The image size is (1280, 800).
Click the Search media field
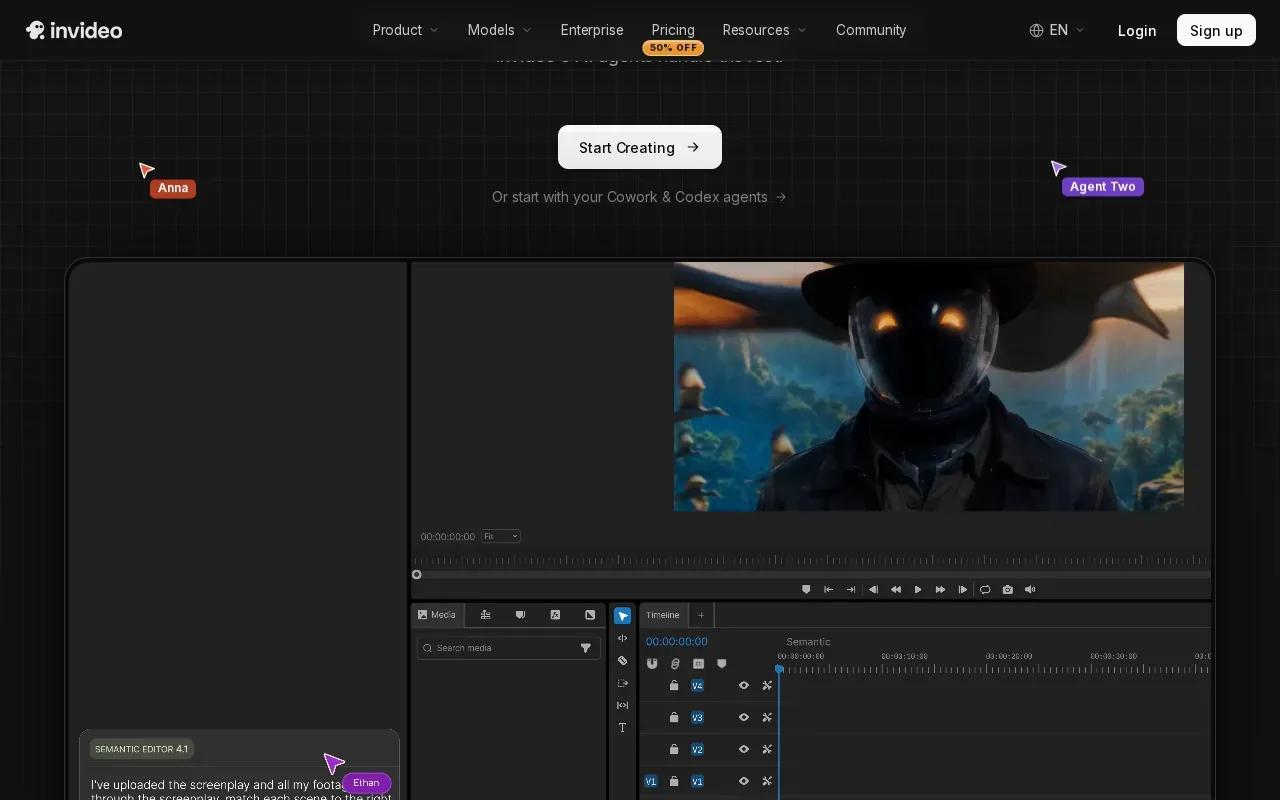click(509, 648)
